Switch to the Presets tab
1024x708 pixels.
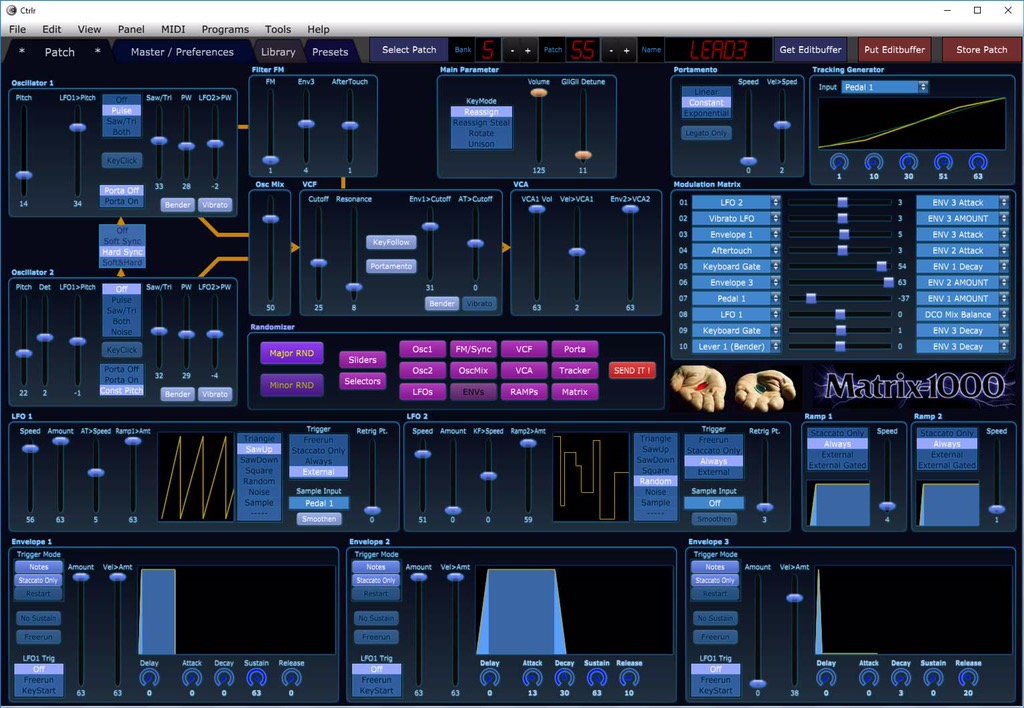(x=330, y=52)
